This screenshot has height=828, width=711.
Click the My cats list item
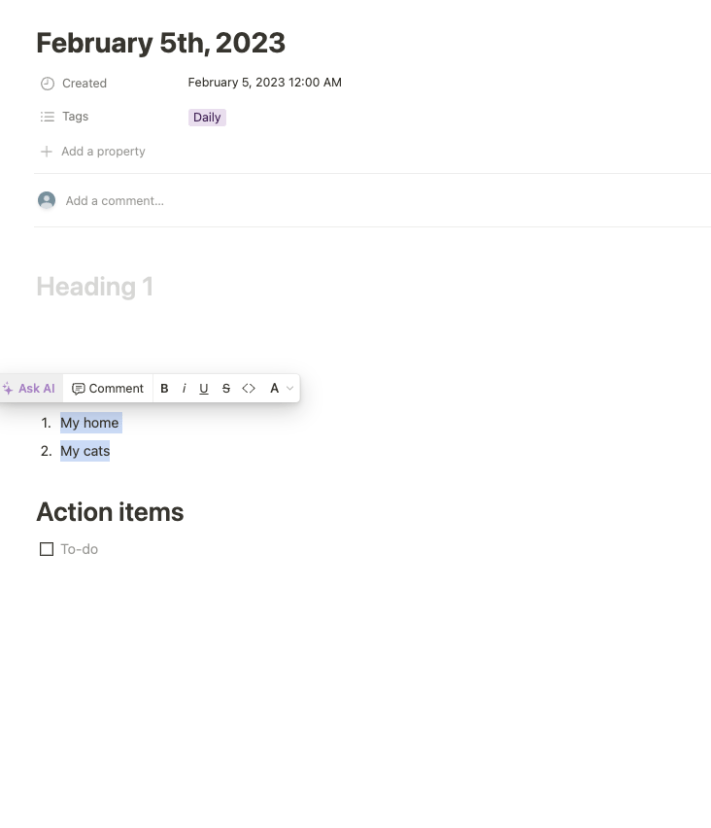pos(85,451)
